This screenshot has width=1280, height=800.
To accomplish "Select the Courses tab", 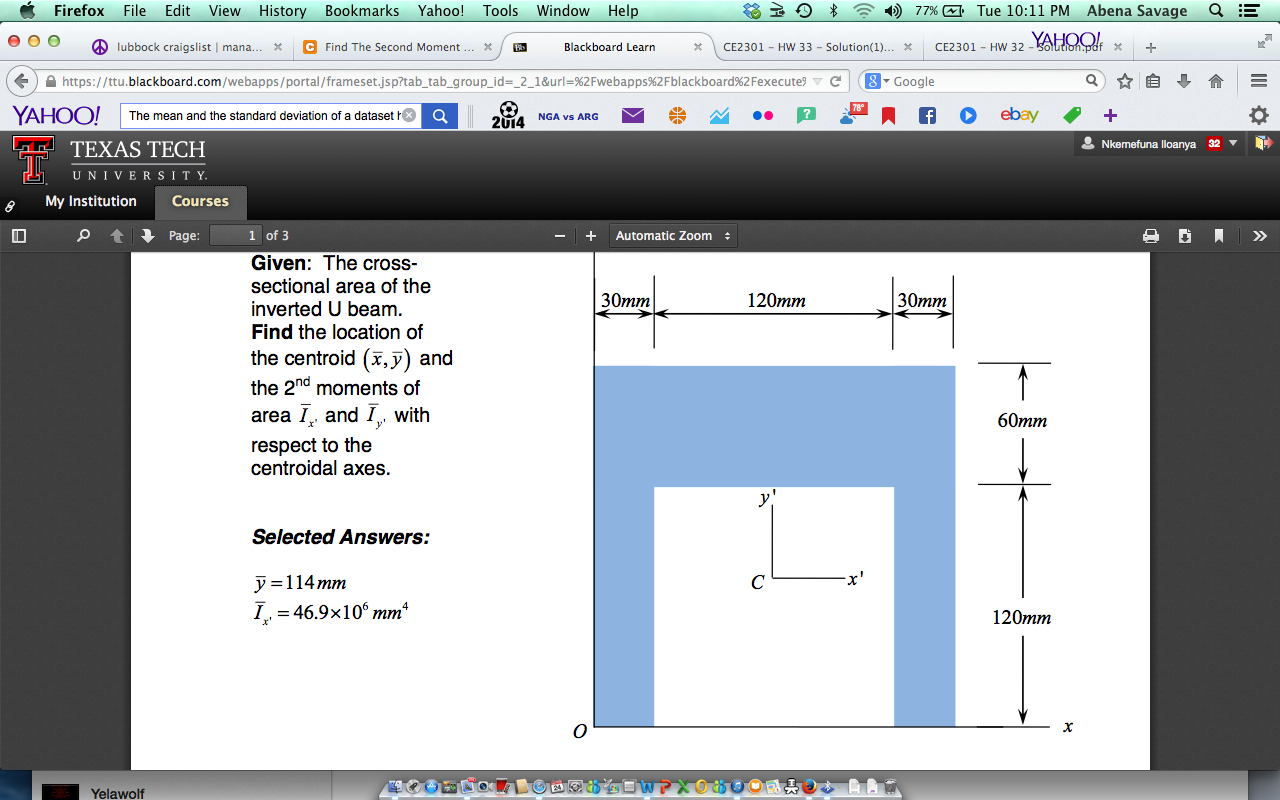I will tap(200, 201).
